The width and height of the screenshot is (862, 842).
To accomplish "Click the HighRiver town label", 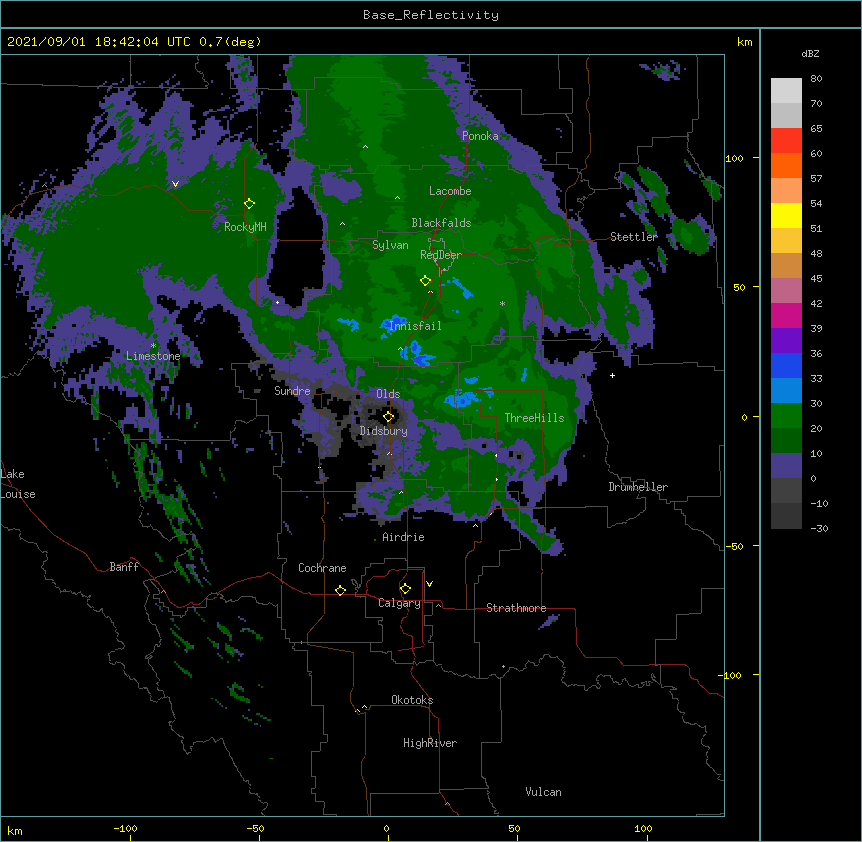I will coord(430,743).
